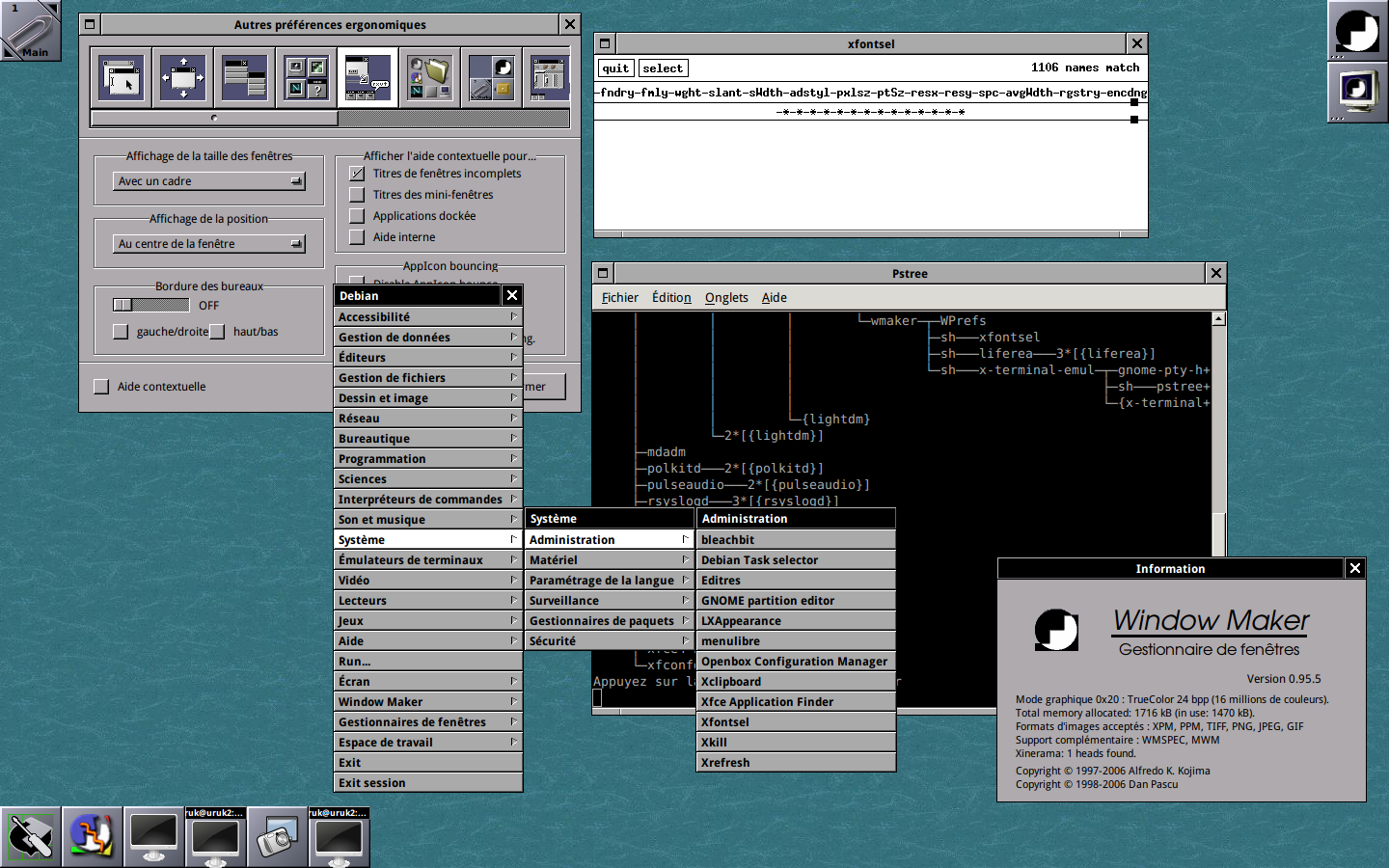This screenshot has height=868, width=1389.
Task: Open Onglets menu in Pstree window
Action: tap(726, 297)
